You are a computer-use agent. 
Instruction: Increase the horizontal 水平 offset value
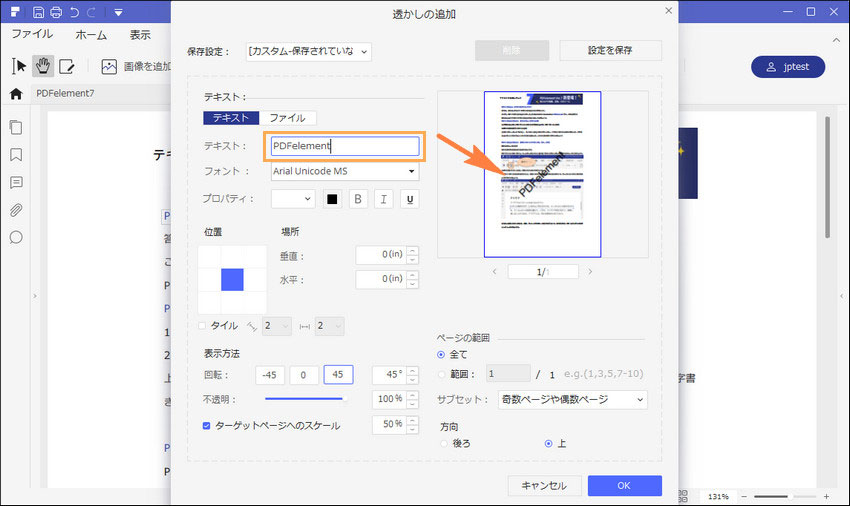[413, 274]
